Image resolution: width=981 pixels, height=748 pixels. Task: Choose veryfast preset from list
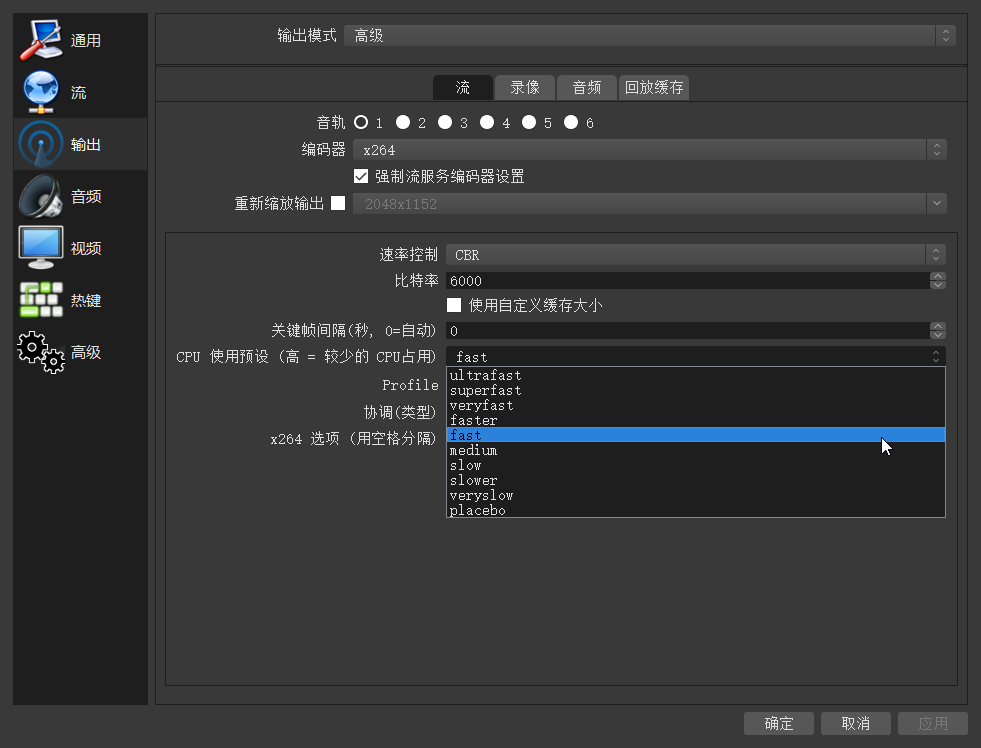[x=696, y=405]
